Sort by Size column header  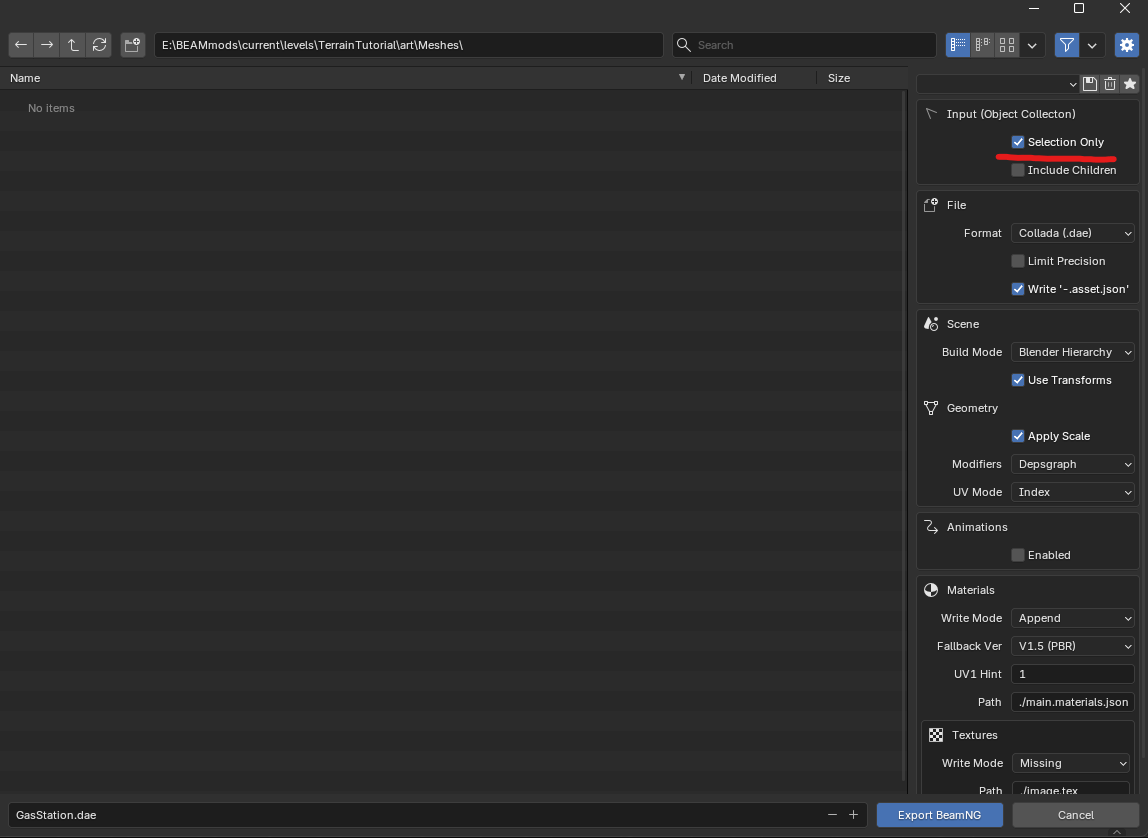point(862,78)
